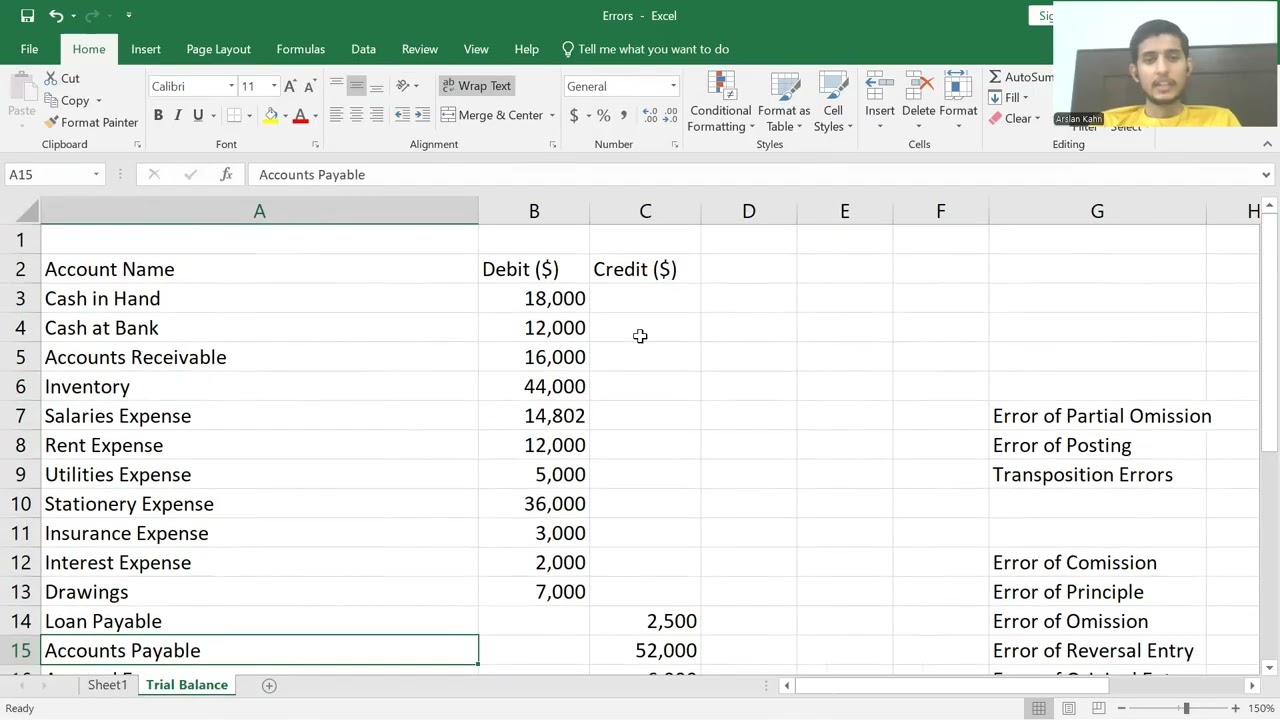Apply bottom vertical alignment

coord(377,86)
